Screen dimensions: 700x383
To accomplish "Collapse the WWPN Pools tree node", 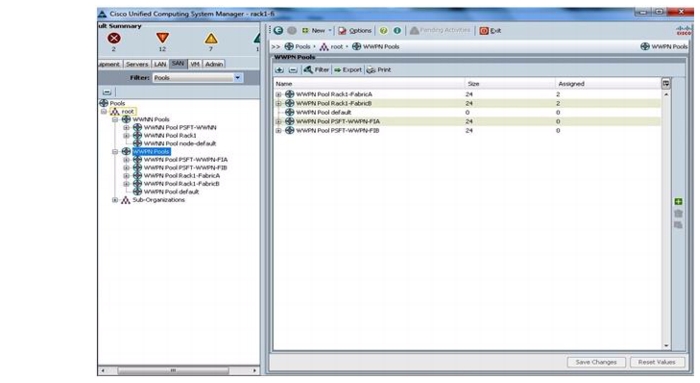I will pos(115,152).
